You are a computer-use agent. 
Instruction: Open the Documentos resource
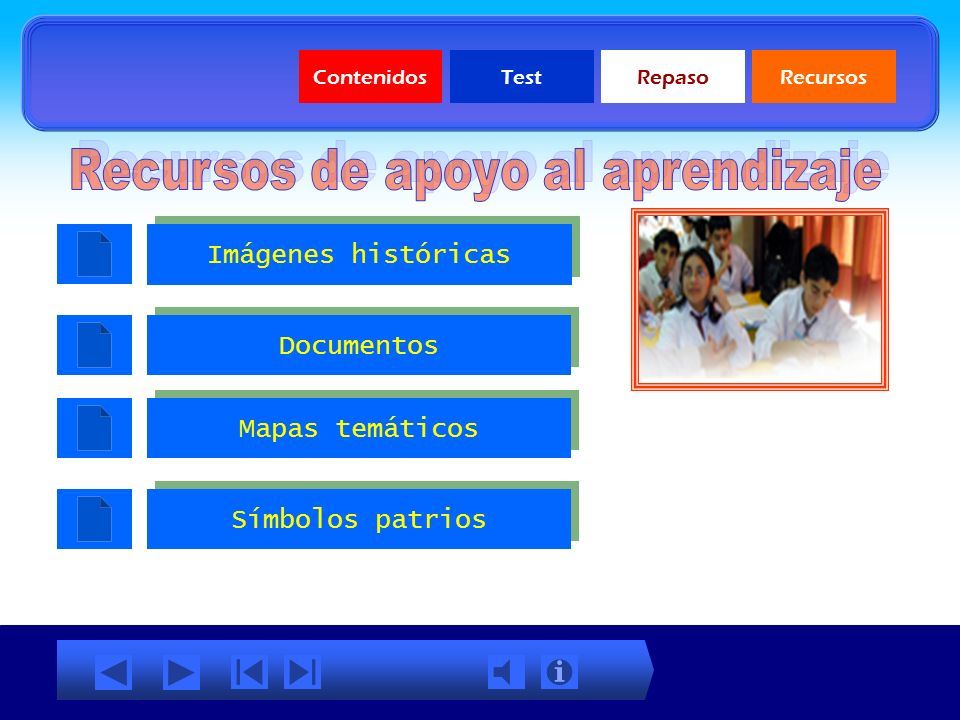359,345
